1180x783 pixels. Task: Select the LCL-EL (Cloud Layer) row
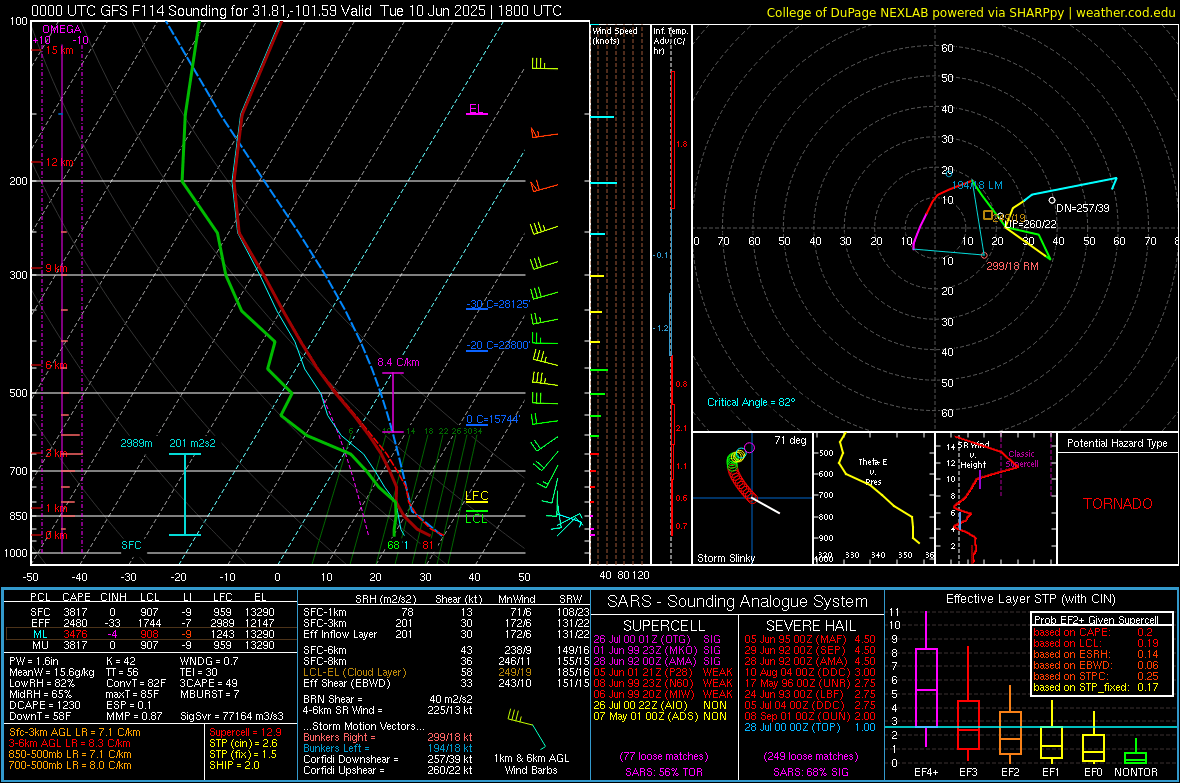click(446, 672)
